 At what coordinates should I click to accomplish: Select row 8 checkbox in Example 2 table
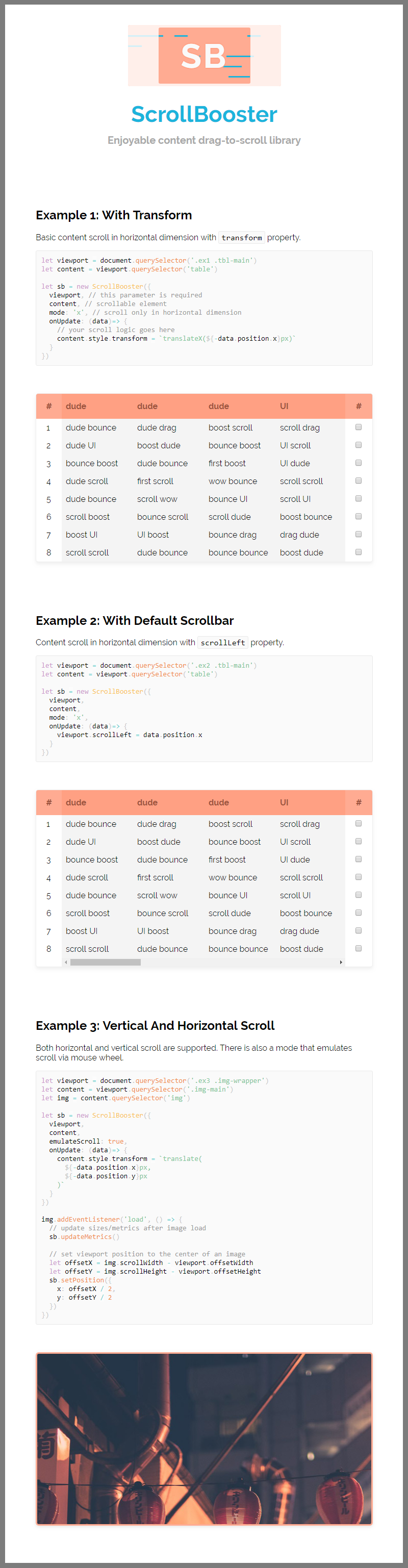(358, 948)
